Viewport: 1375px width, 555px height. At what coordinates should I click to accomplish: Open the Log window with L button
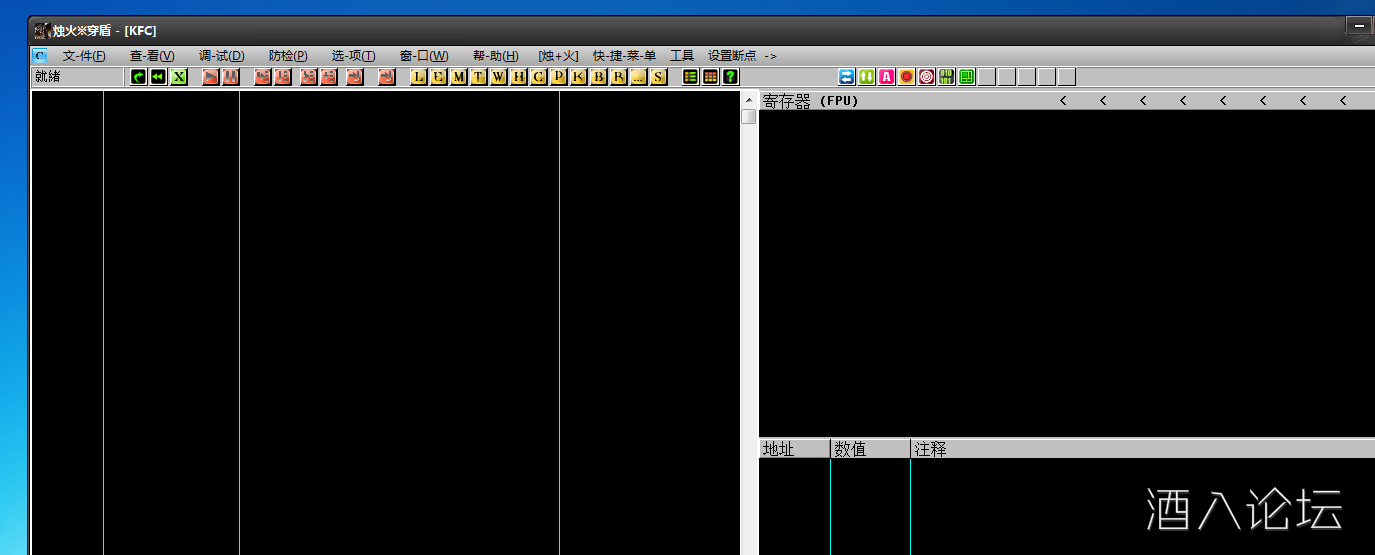click(x=419, y=77)
